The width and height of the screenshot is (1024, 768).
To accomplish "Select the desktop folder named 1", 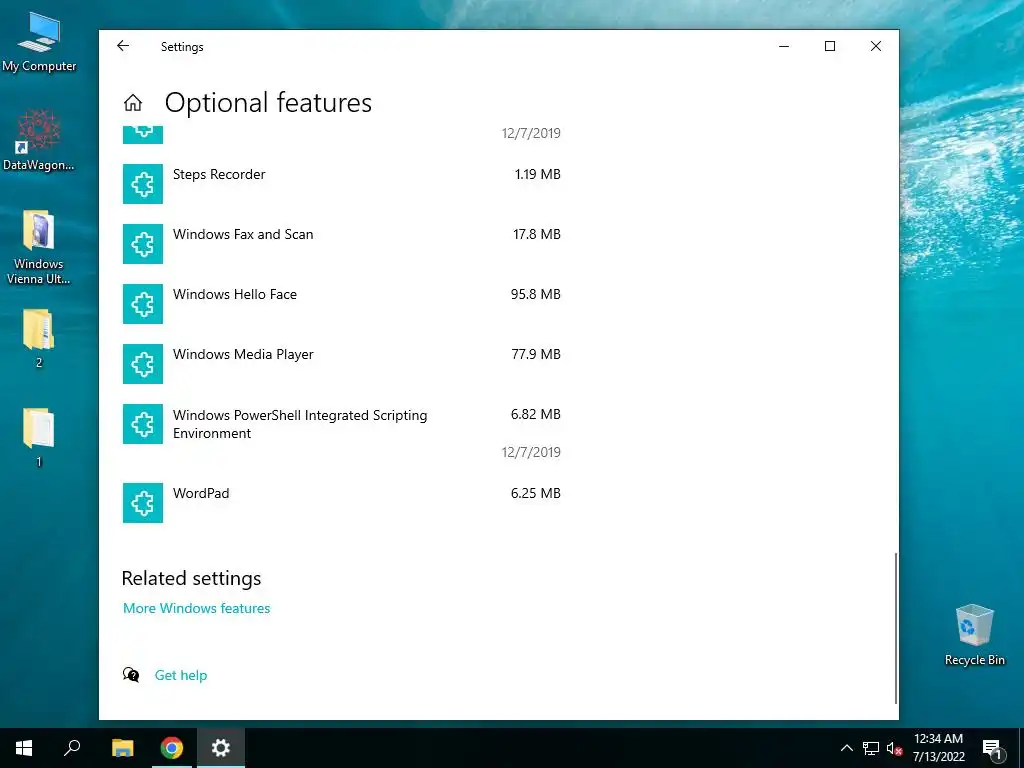I will [x=39, y=438].
